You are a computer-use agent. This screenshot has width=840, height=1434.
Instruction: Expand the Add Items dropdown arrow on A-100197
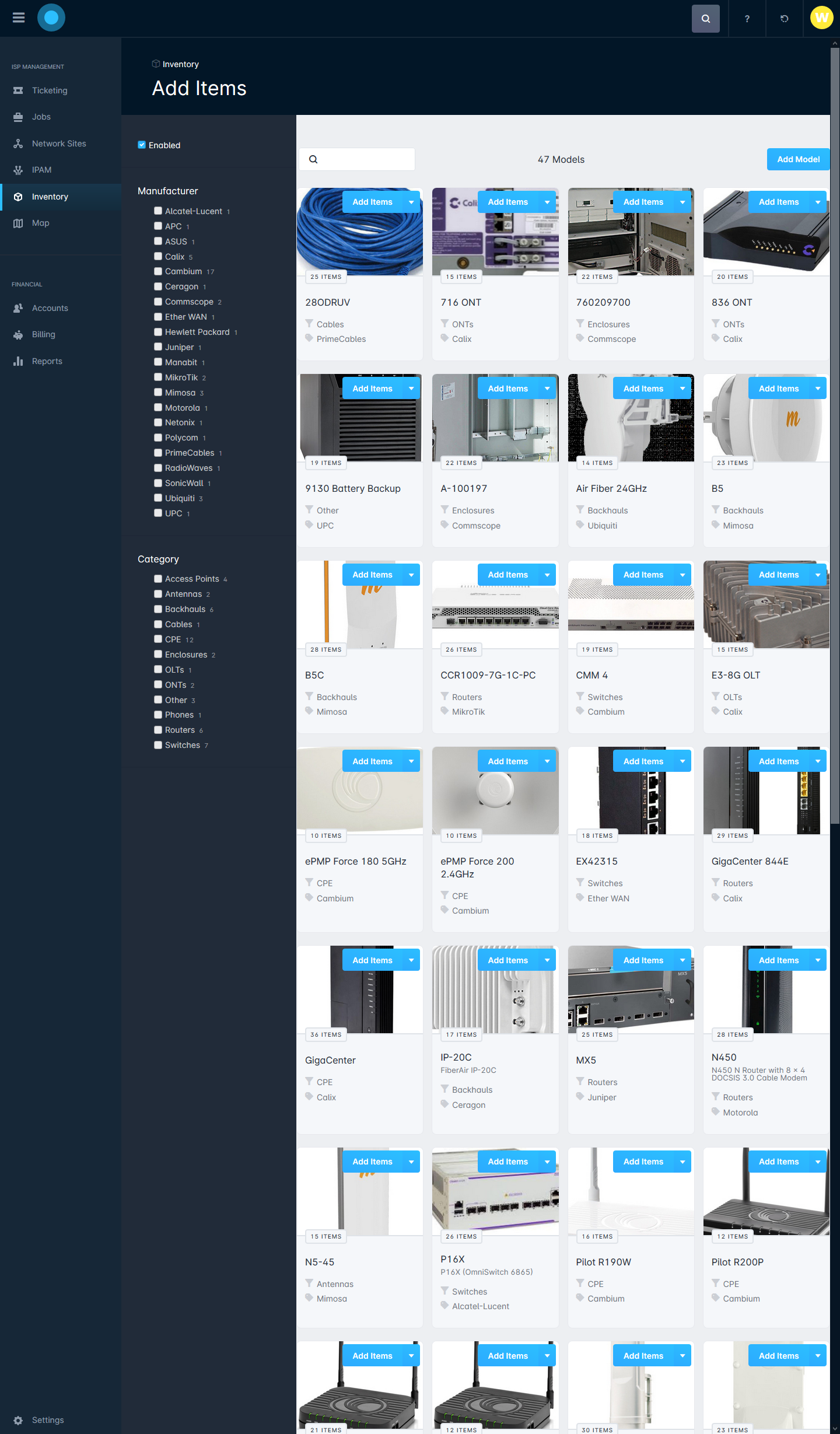click(x=547, y=389)
